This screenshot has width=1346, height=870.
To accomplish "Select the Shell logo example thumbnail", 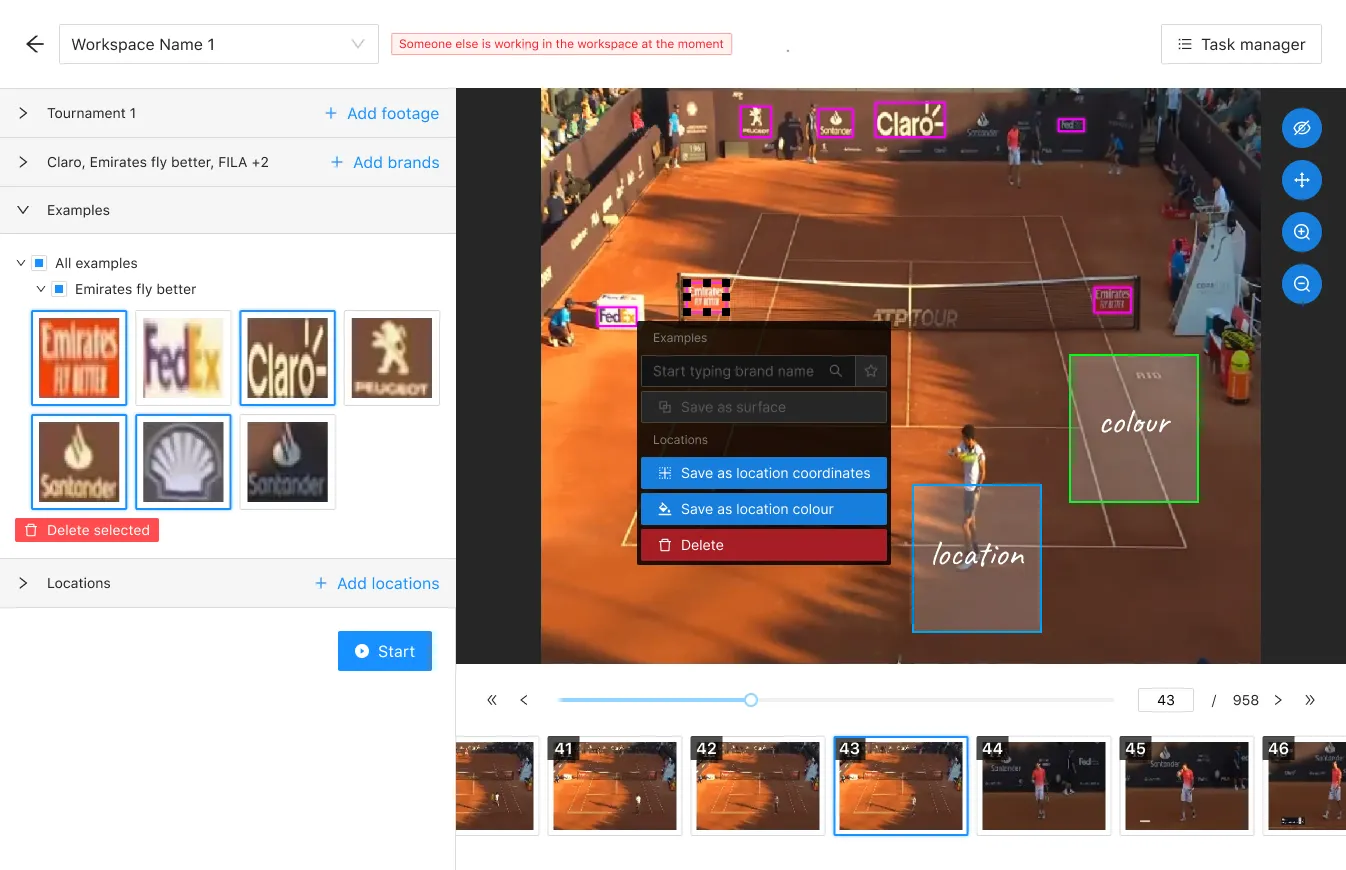I will (183, 462).
